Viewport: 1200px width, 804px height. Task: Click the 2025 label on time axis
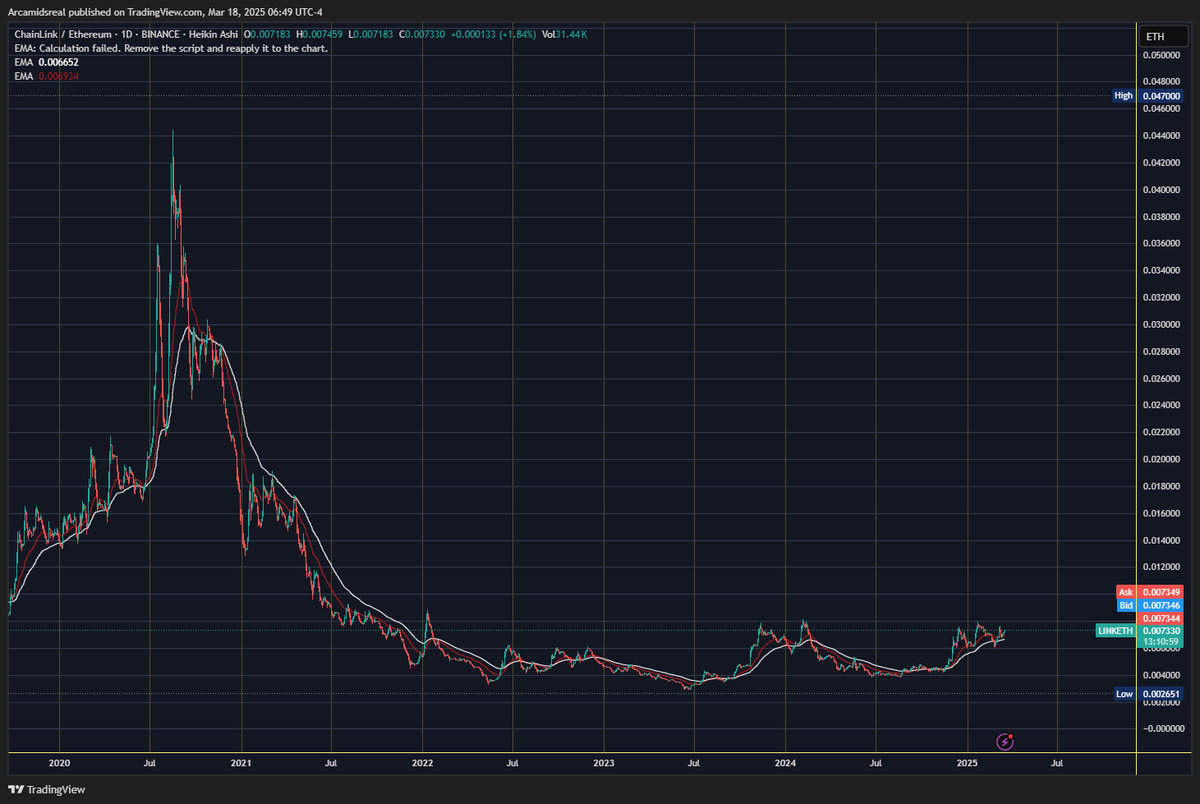coord(967,763)
